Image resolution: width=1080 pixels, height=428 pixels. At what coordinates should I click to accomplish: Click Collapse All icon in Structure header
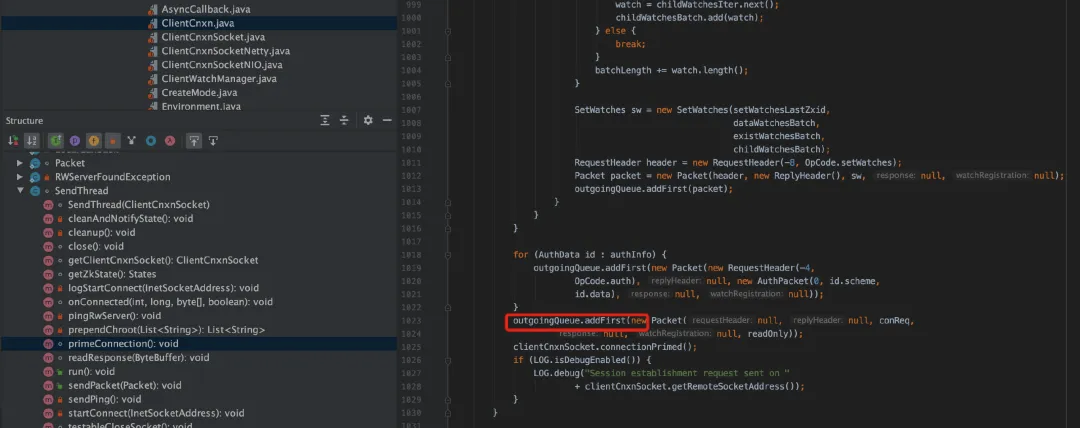[x=344, y=121]
